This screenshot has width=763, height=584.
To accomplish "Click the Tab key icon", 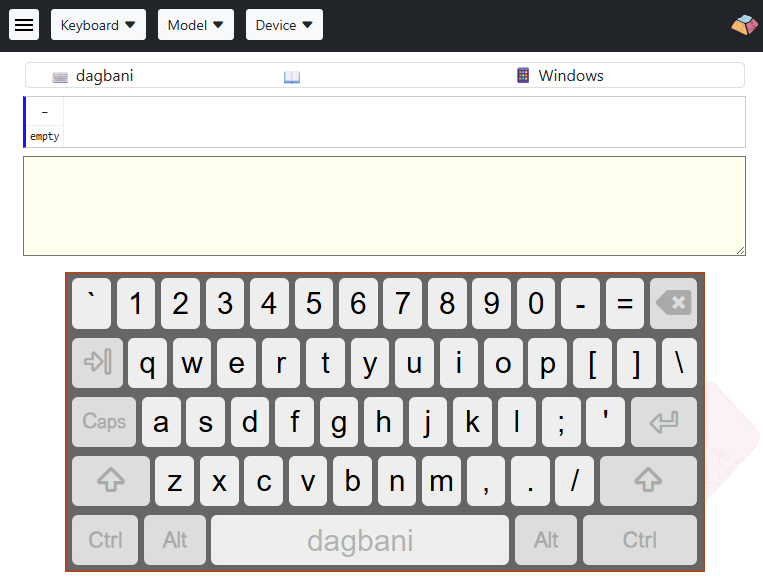I will pos(97,363).
